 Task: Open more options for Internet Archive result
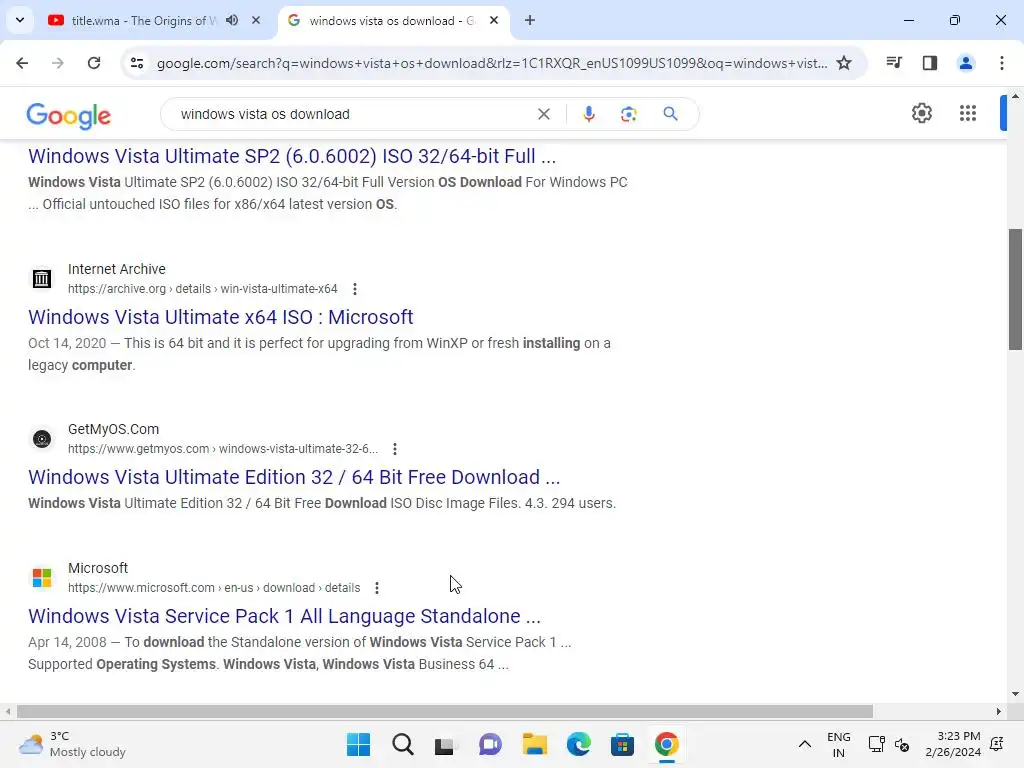(355, 289)
